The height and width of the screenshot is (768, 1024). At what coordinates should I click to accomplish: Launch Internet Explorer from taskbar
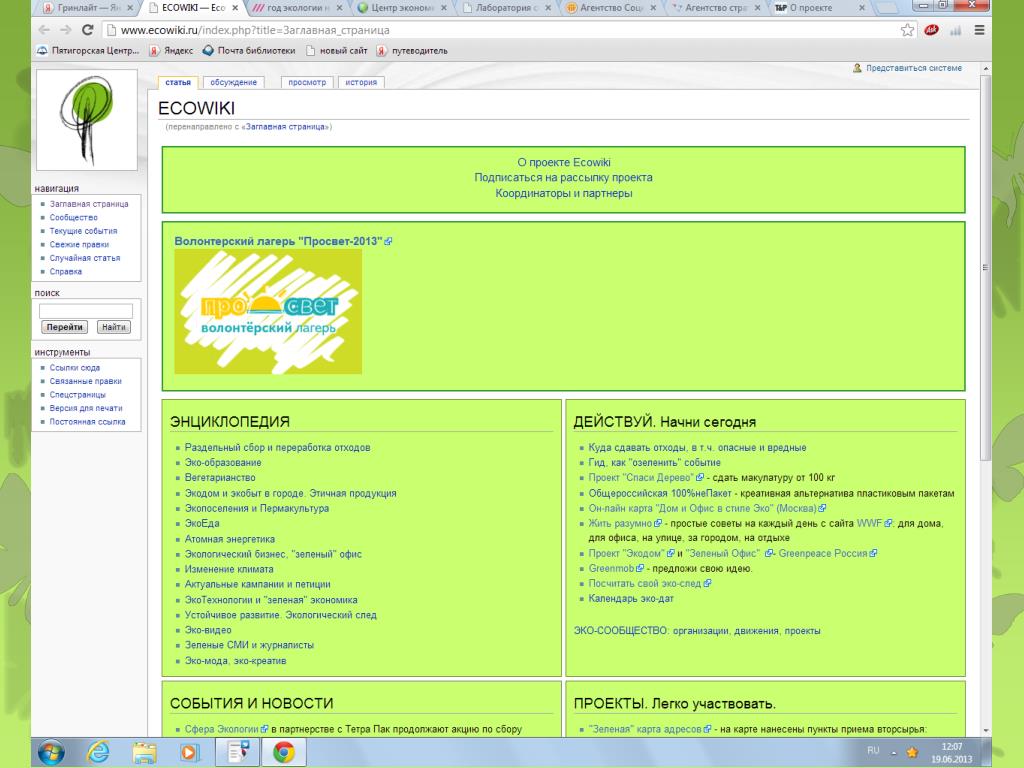tap(98, 753)
